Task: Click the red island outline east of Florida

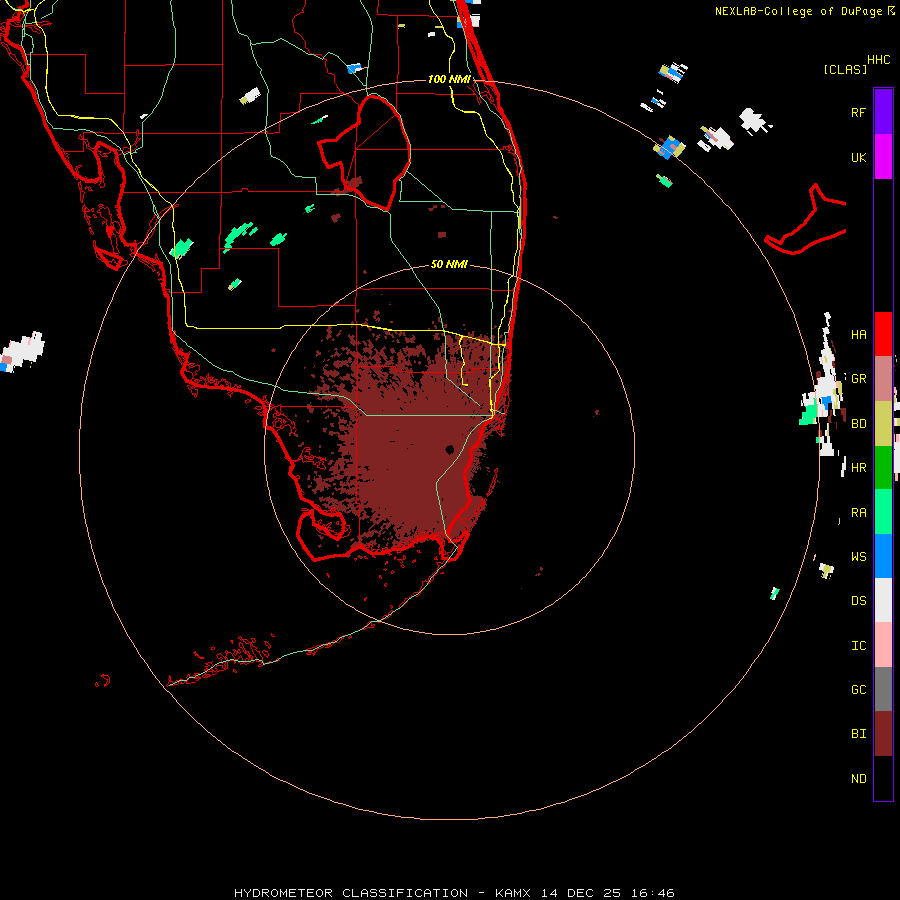Action: pyautogui.click(x=806, y=220)
